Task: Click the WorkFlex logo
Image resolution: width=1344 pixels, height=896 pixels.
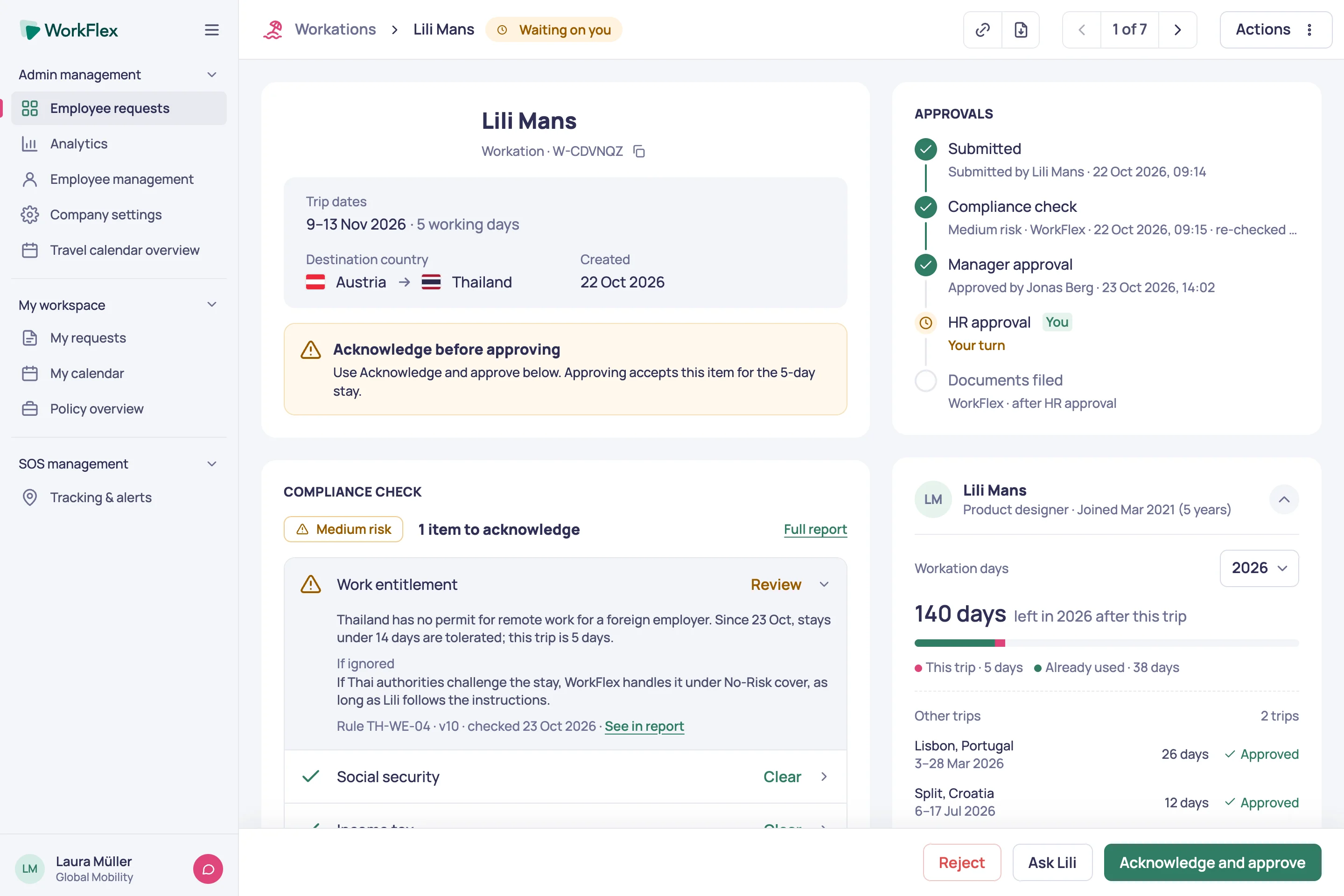Action: pos(69,30)
